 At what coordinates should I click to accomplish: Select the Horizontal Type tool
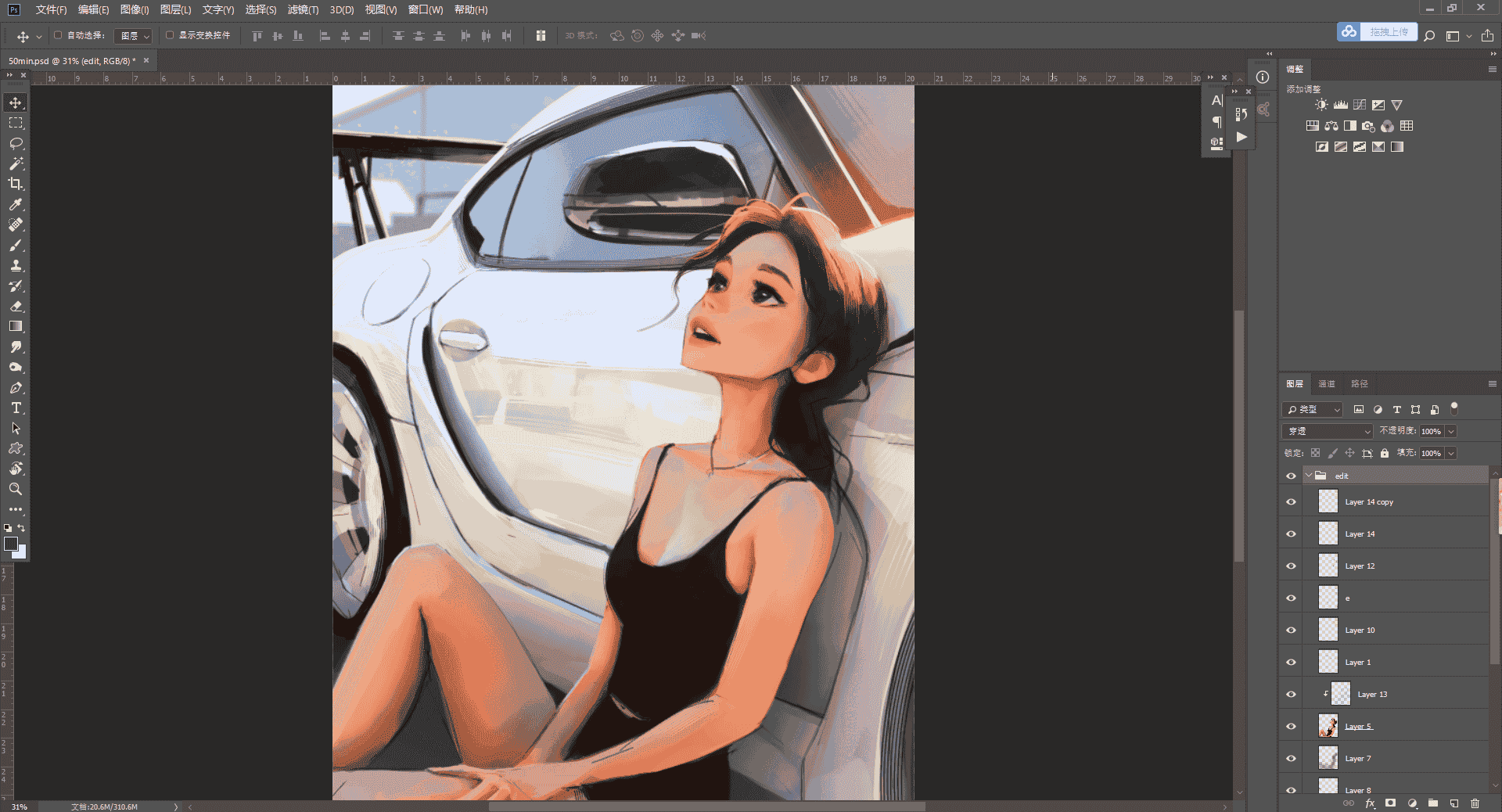tap(16, 408)
